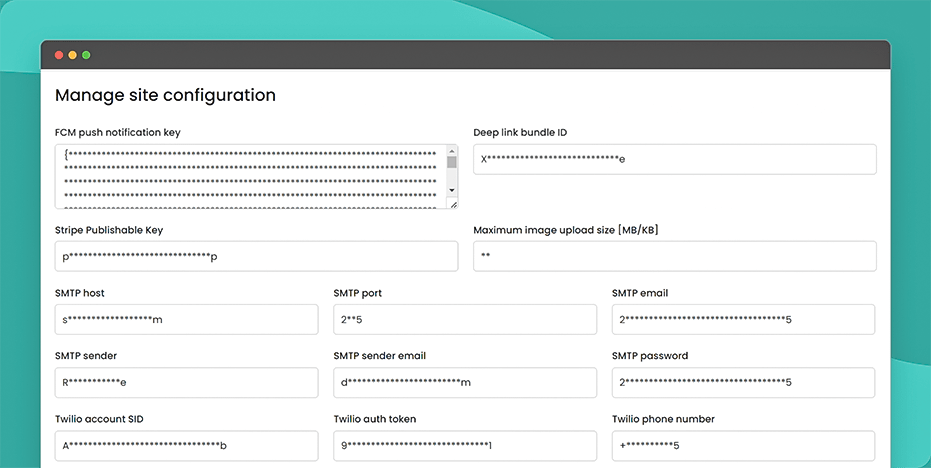Viewport: 931px width, 468px height.
Task: Click the FCM textarea resize handle
Action: (x=453, y=204)
